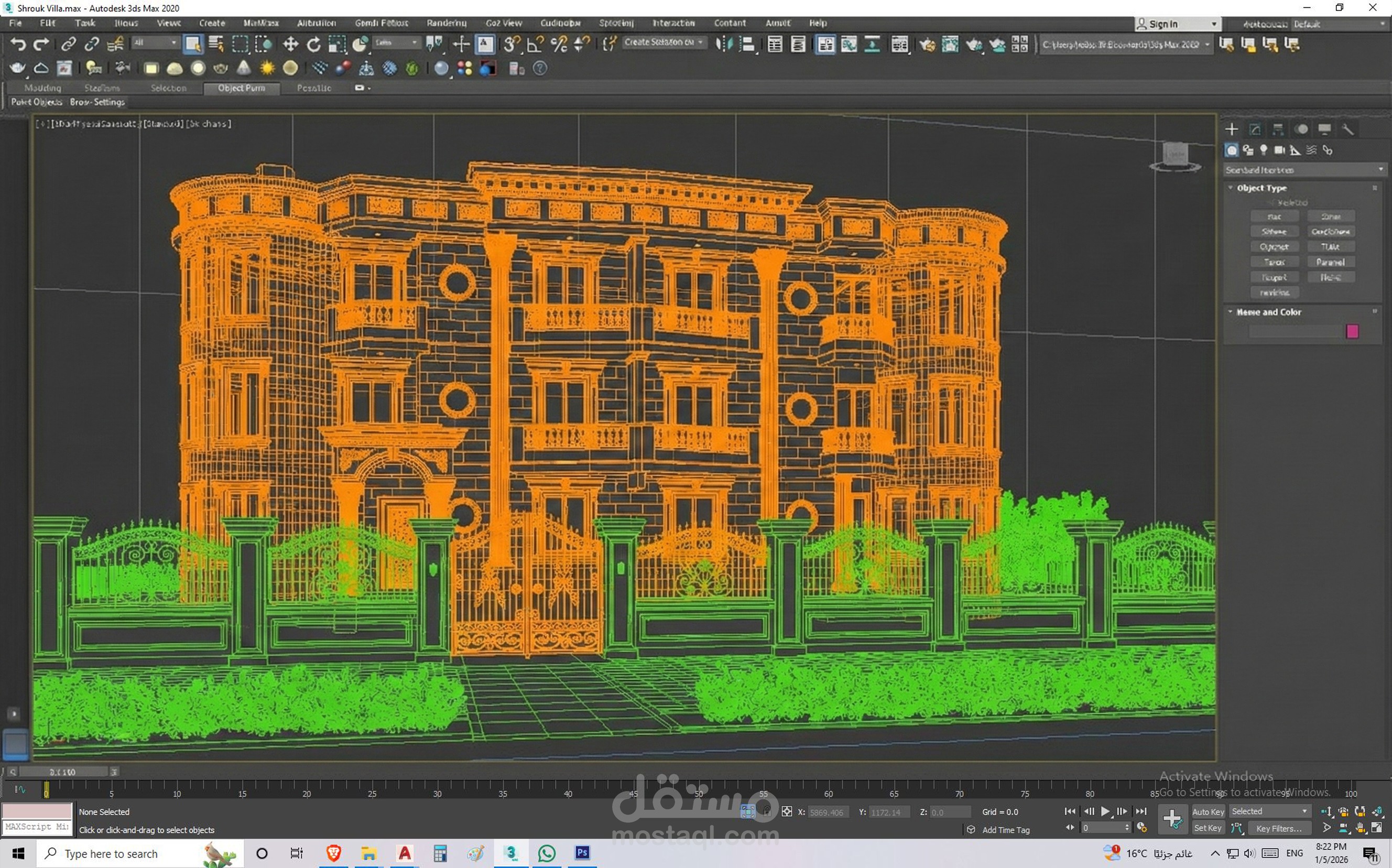This screenshot has height=868, width=1392.
Task: Toggle Set Key mode
Action: [x=1207, y=828]
